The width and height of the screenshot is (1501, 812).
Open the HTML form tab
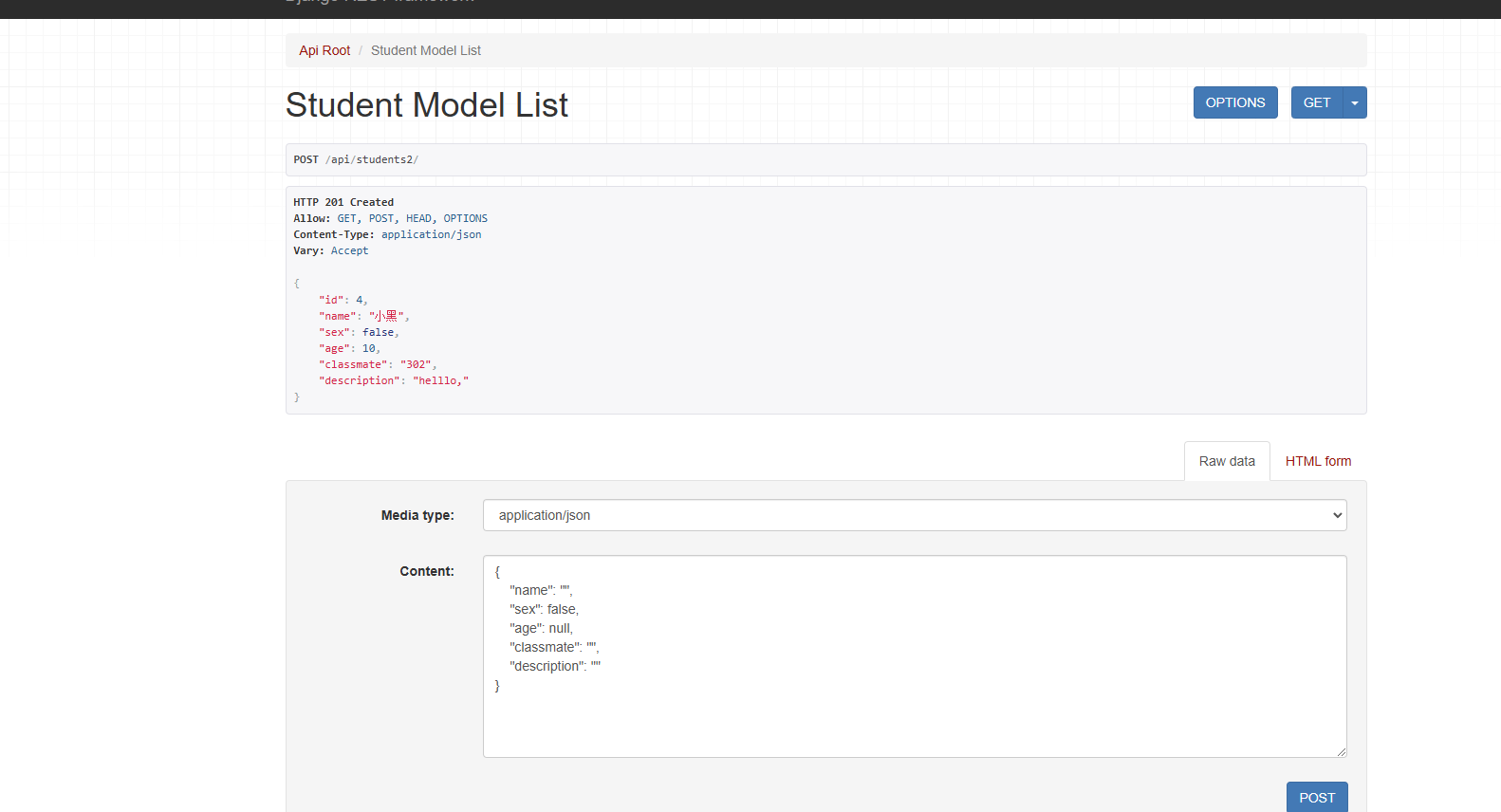[x=1318, y=461]
